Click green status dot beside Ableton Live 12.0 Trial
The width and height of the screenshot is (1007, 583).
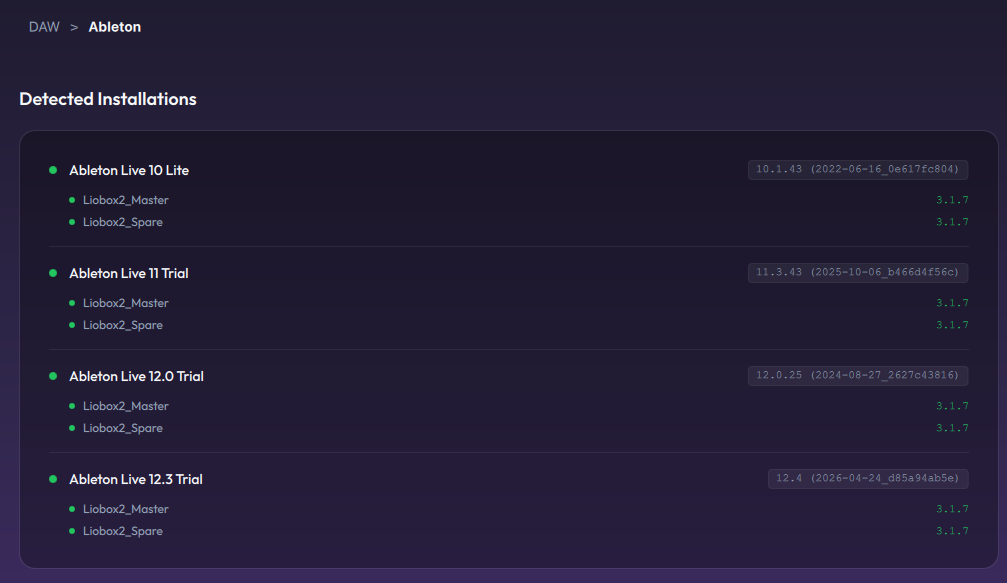(53, 376)
